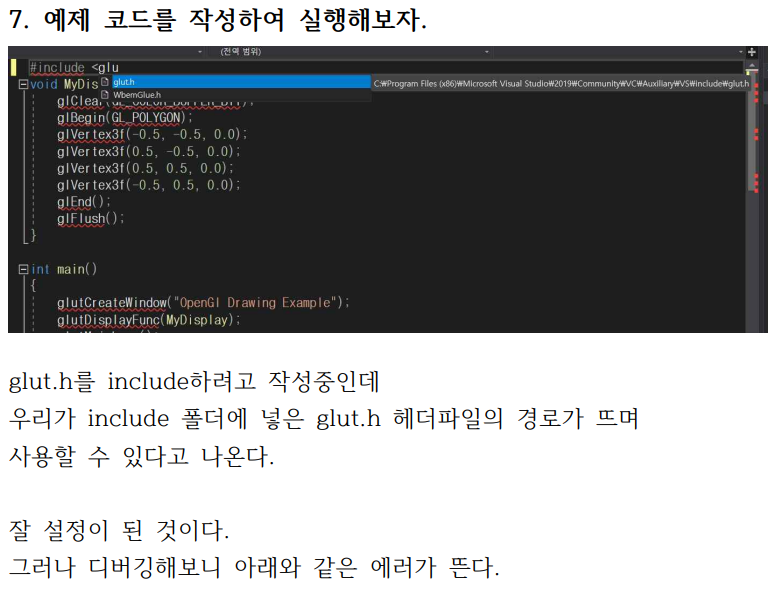Screen dimensions: 781x589
Task: Click the split editor plus icon
Action: point(752,52)
